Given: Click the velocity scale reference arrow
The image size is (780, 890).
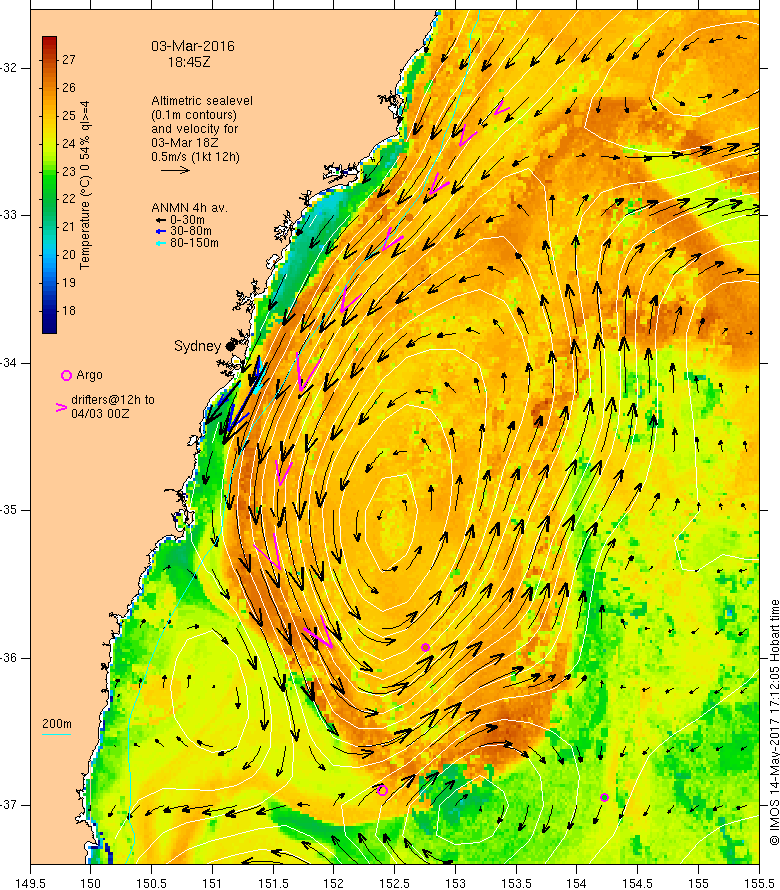Looking at the screenshot, I should [x=175, y=170].
